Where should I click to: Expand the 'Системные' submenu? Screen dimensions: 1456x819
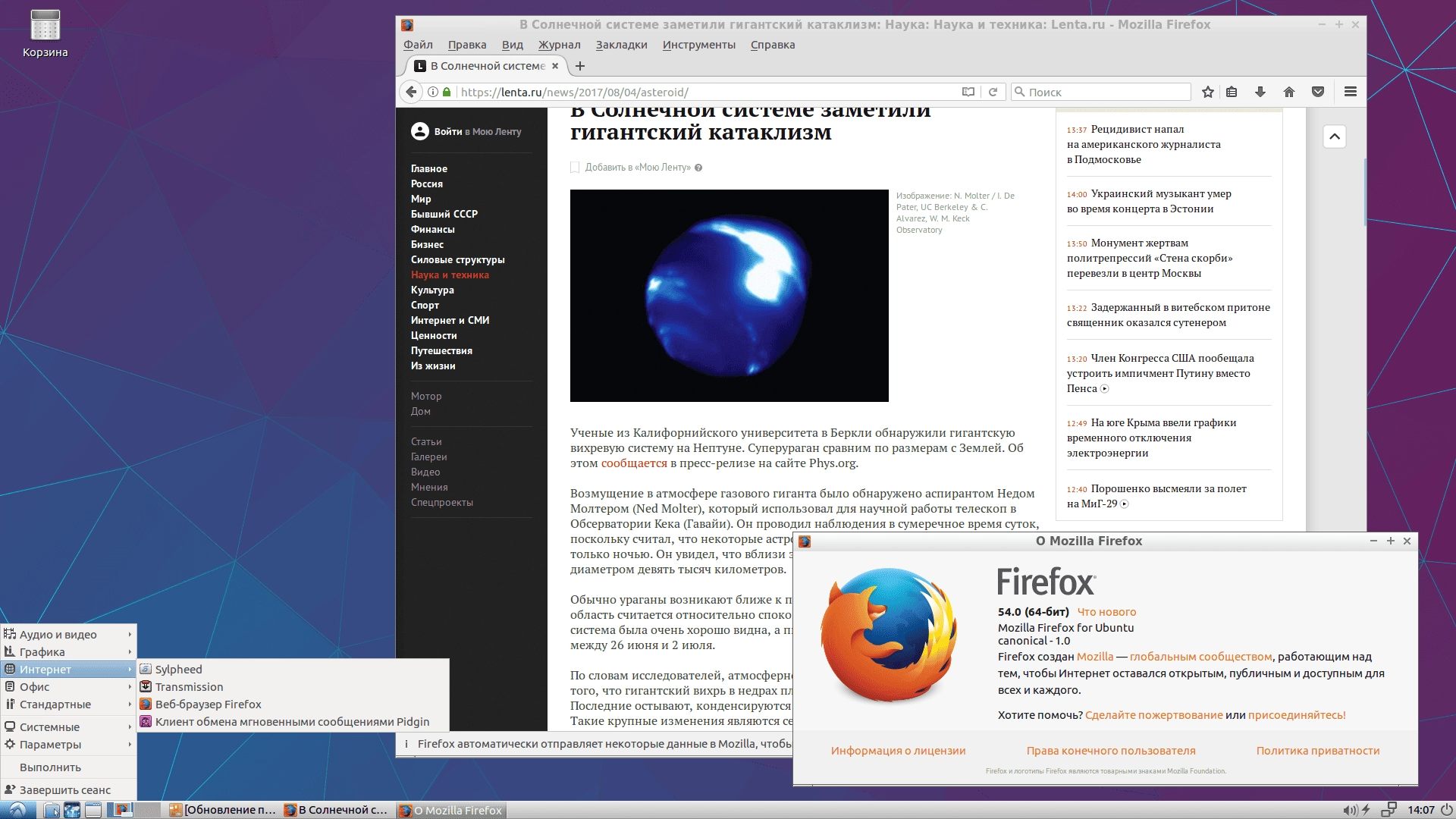point(68,726)
